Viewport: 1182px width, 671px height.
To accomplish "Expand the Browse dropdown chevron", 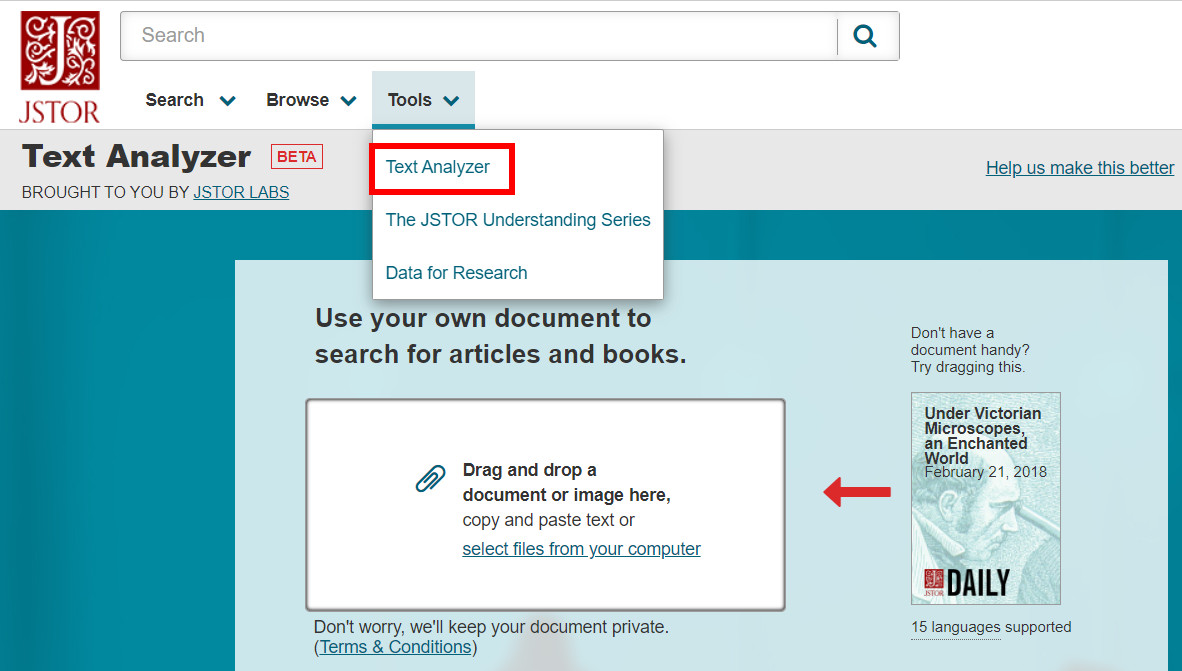I will click(x=348, y=100).
